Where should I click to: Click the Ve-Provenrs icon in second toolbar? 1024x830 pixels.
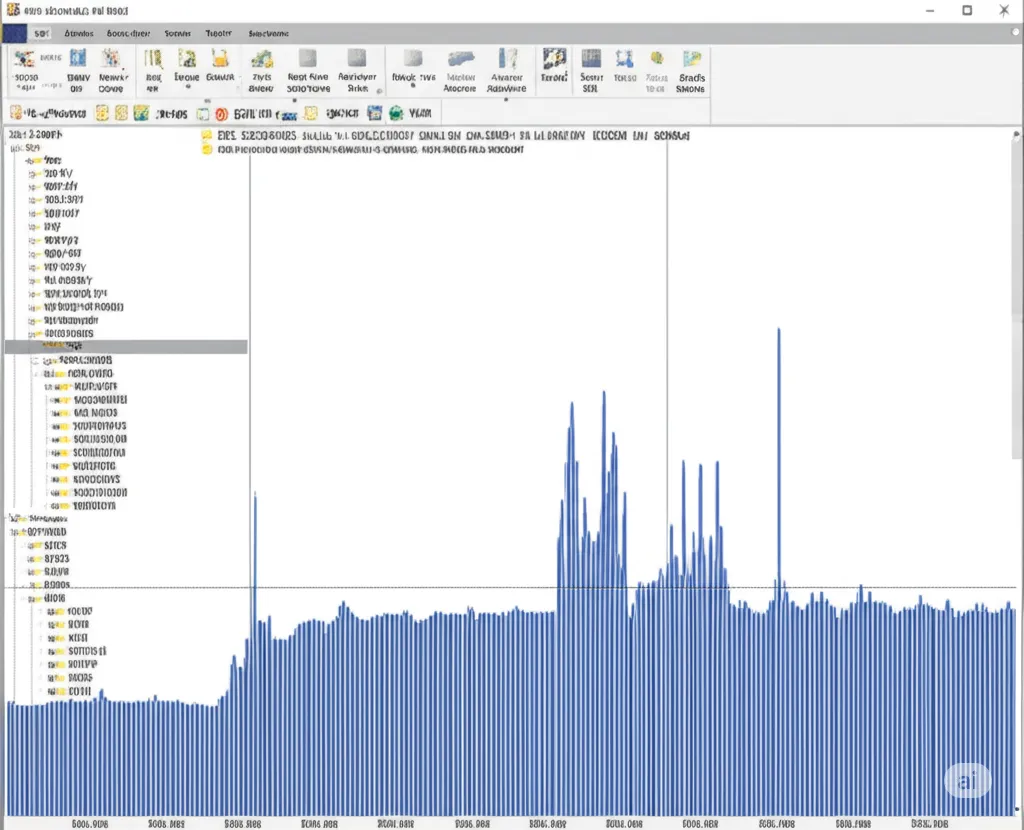pyautogui.click(x=16, y=114)
